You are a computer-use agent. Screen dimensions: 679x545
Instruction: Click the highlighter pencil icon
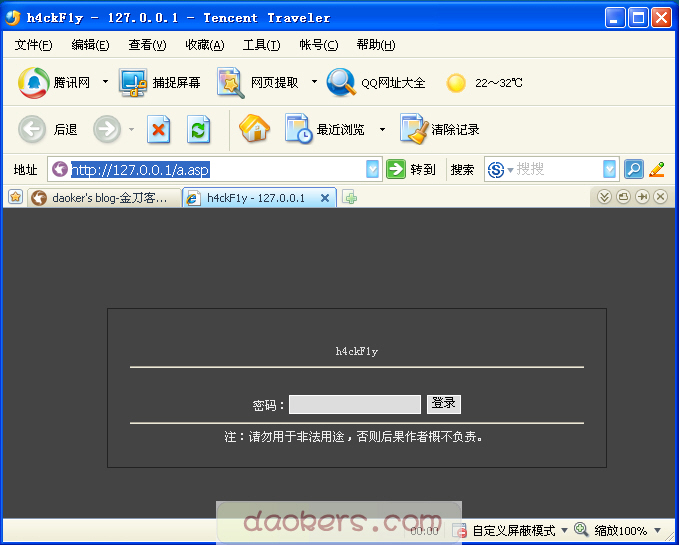[657, 169]
